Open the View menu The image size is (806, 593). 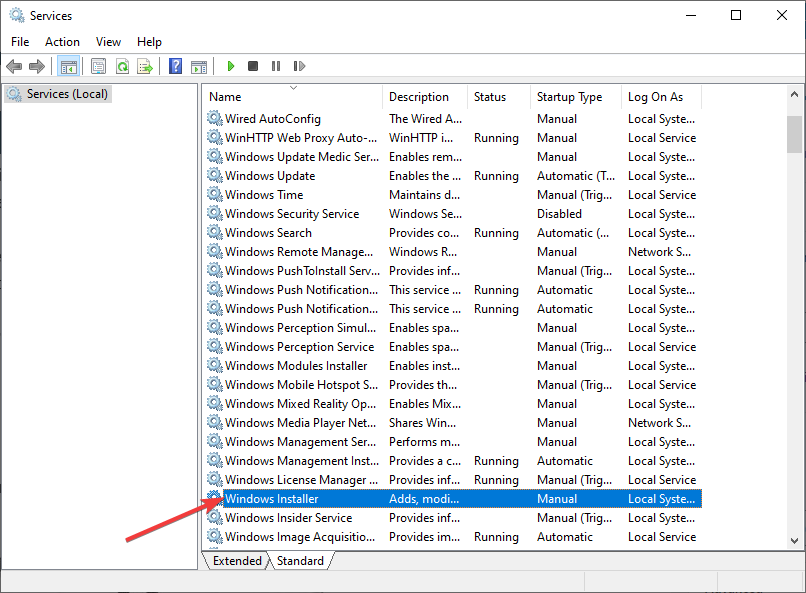click(x=108, y=42)
